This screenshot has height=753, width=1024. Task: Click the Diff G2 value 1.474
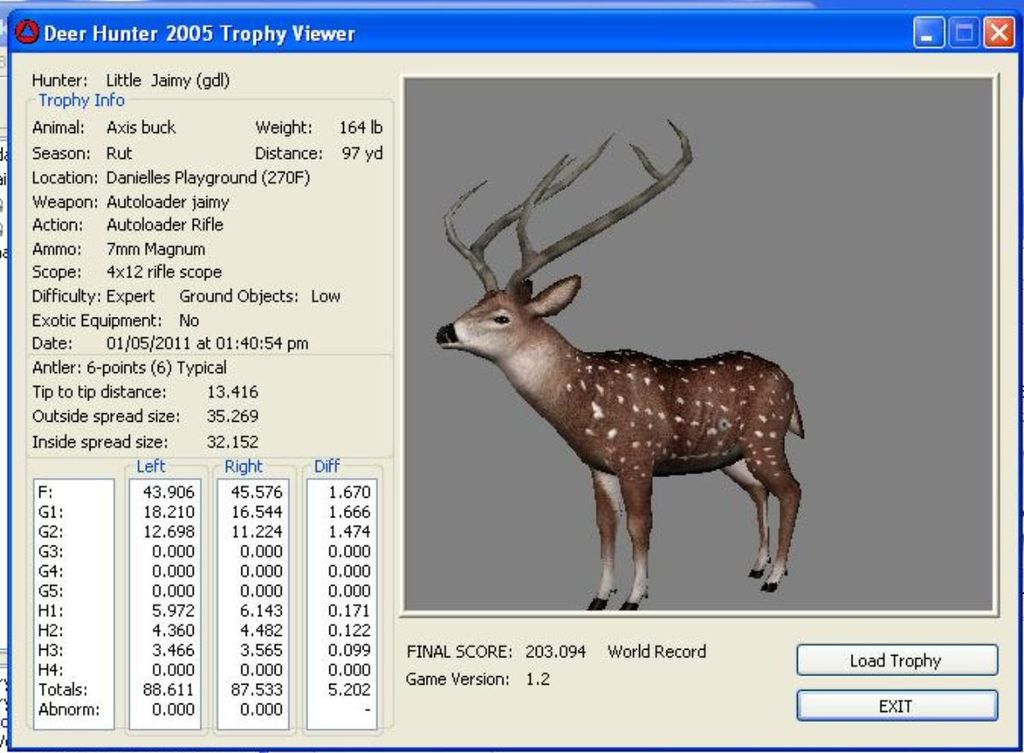pyautogui.click(x=349, y=532)
